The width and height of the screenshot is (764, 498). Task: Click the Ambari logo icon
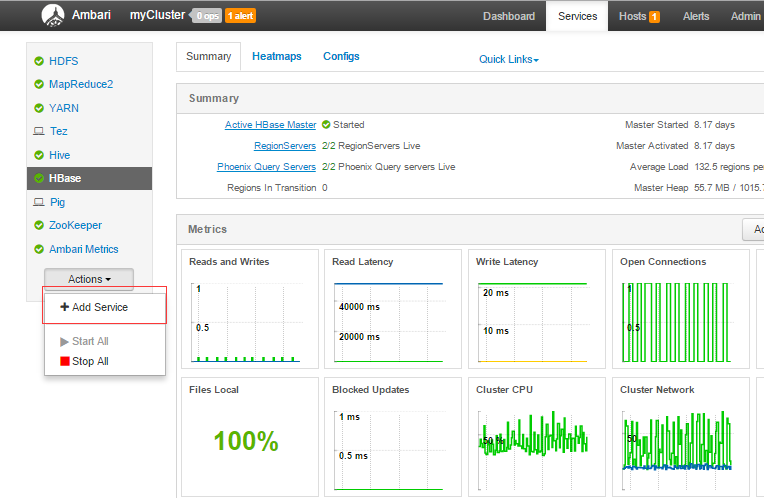[x=53, y=15]
